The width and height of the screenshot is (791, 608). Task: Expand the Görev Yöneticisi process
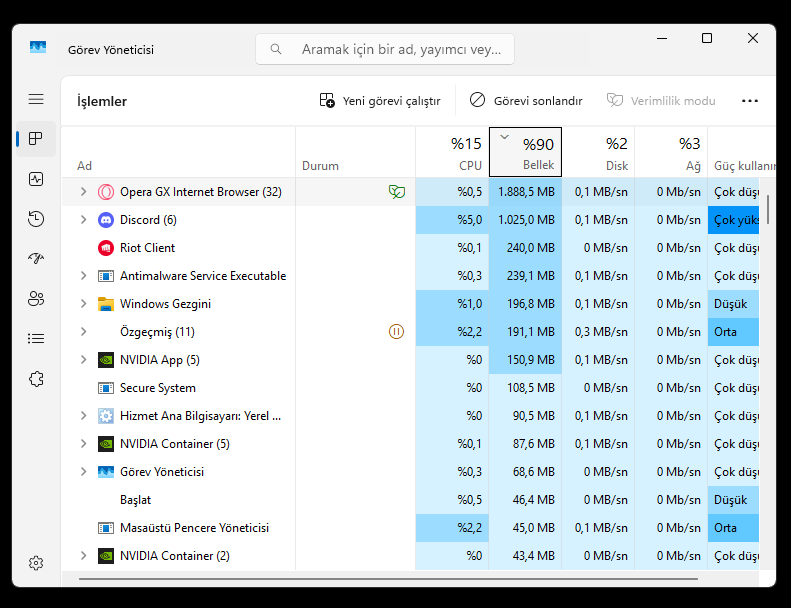[x=84, y=472]
